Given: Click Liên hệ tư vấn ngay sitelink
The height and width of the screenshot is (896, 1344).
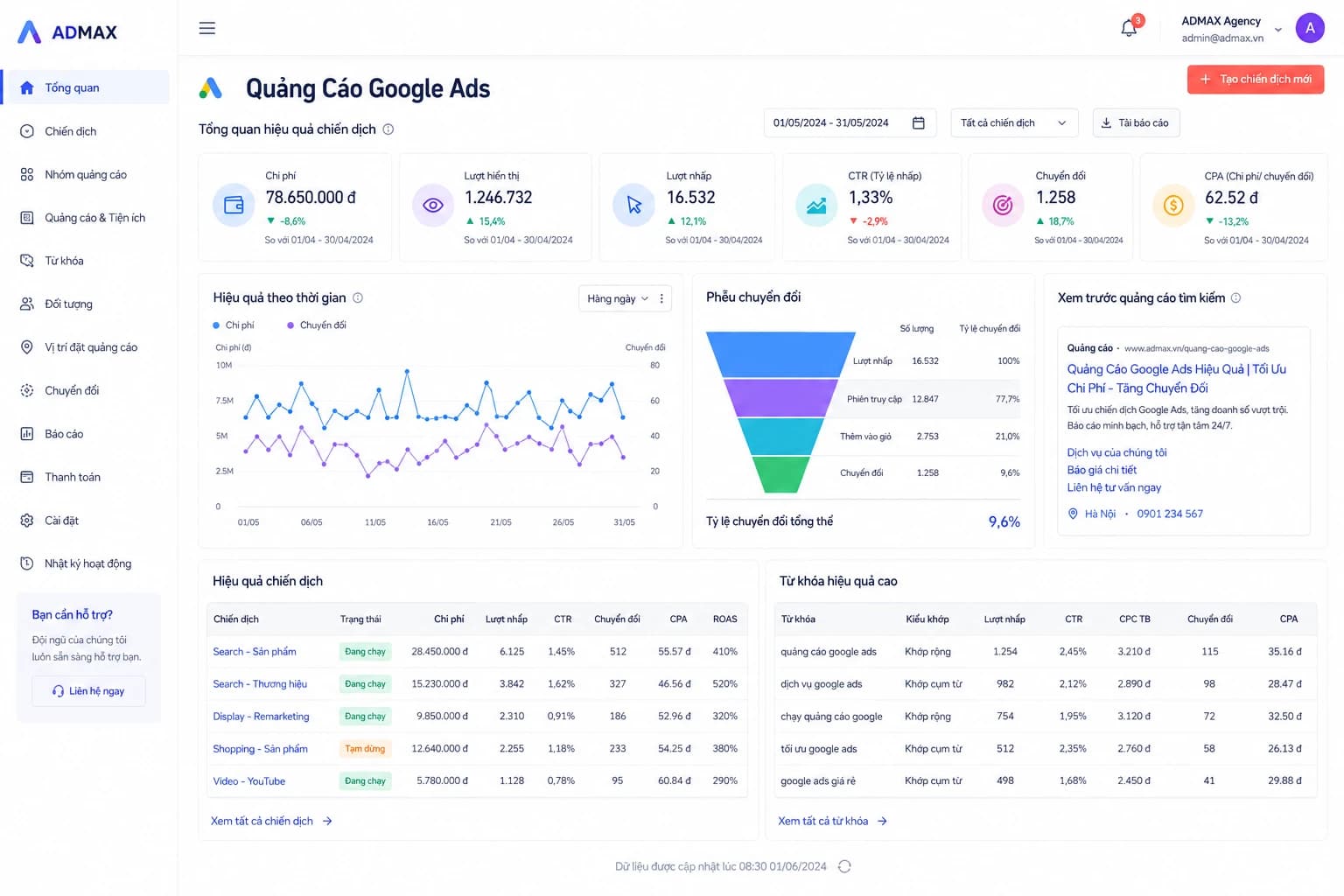Looking at the screenshot, I should click(1114, 487).
